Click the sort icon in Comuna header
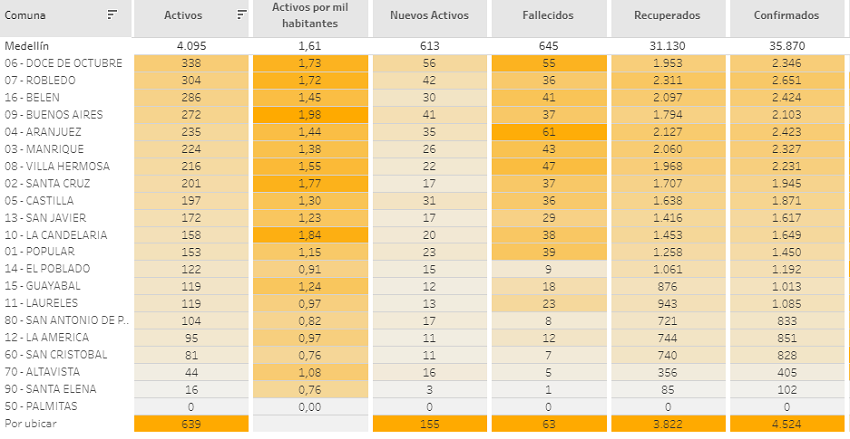Screen dimensions: 850x439 click(112, 15)
